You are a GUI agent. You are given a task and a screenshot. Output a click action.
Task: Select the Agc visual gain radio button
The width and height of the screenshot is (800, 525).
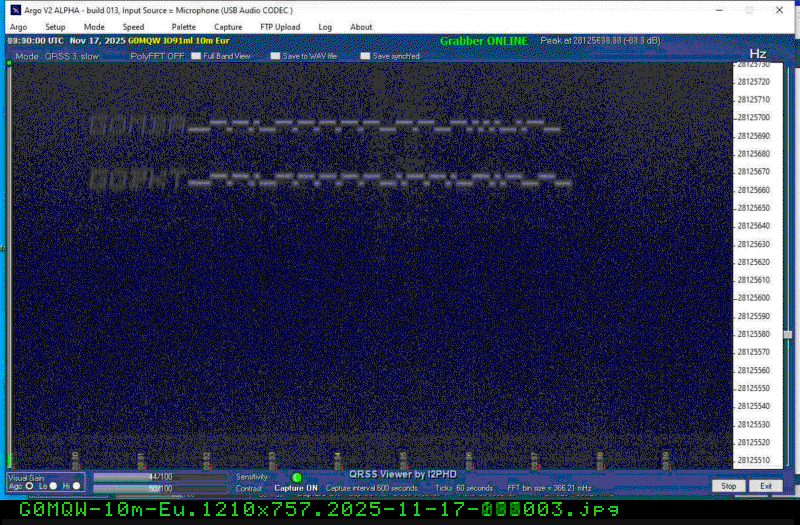tap(27, 486)
